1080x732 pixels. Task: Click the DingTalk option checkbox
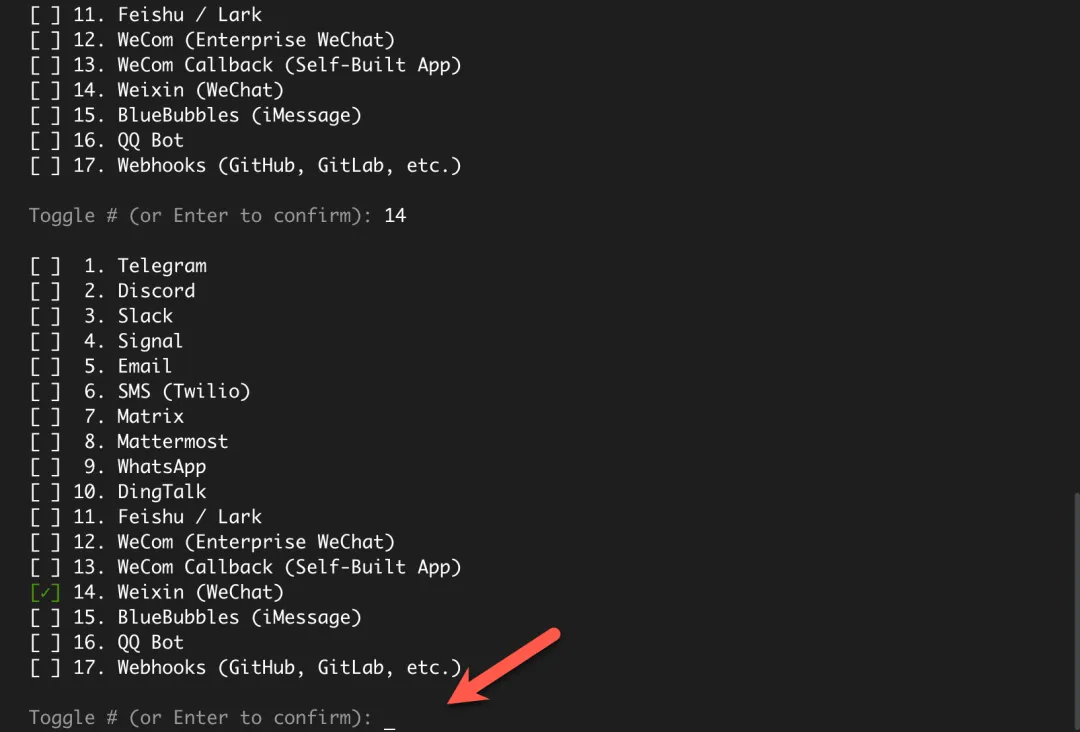point(45,492)
